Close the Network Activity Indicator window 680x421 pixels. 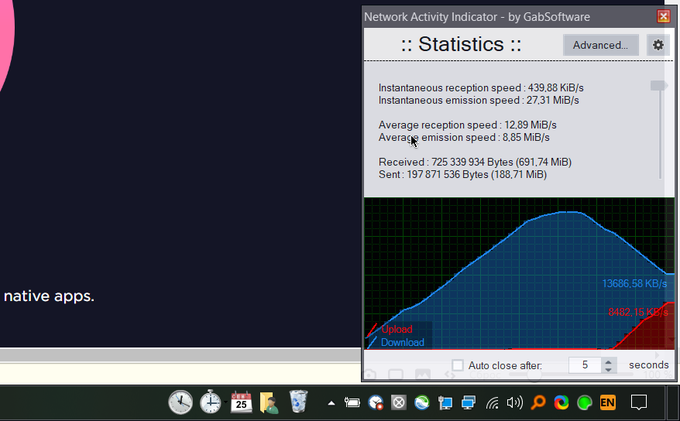(x=663, y=17)
